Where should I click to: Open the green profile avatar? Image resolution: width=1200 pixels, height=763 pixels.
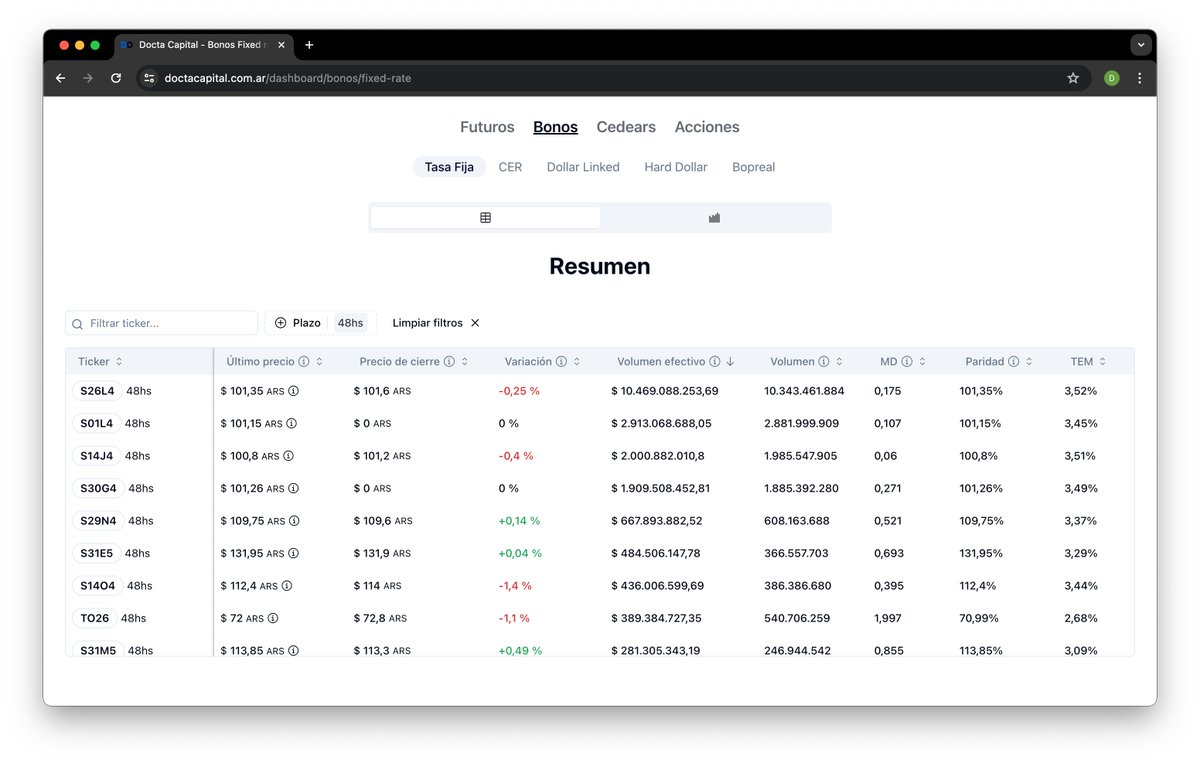tap(1111, 78)
